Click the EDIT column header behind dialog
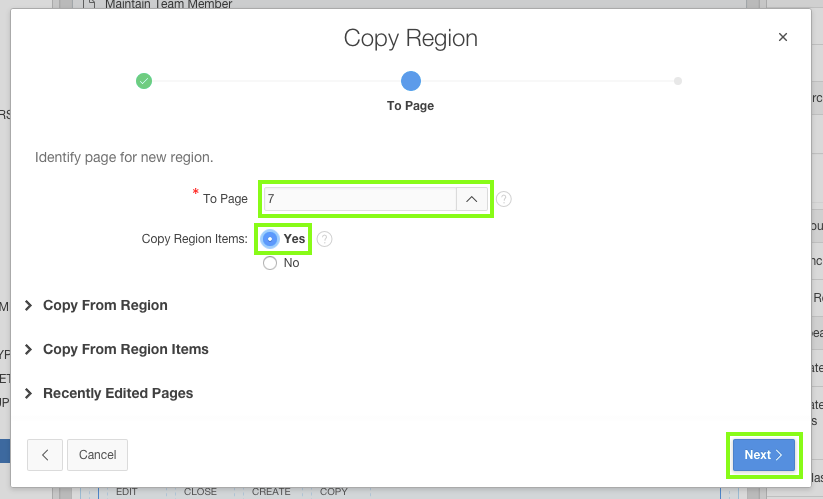823x499 pixels. [x=127, y=492]
